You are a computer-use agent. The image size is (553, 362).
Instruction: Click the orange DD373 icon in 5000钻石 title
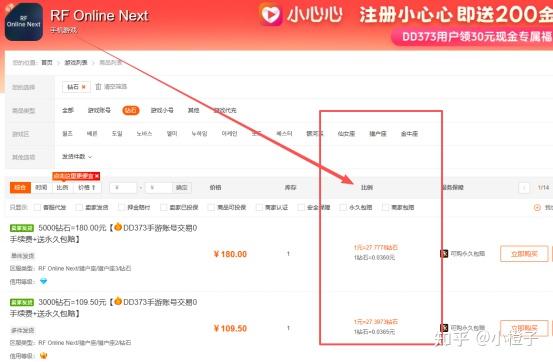[x=118, y=227]
